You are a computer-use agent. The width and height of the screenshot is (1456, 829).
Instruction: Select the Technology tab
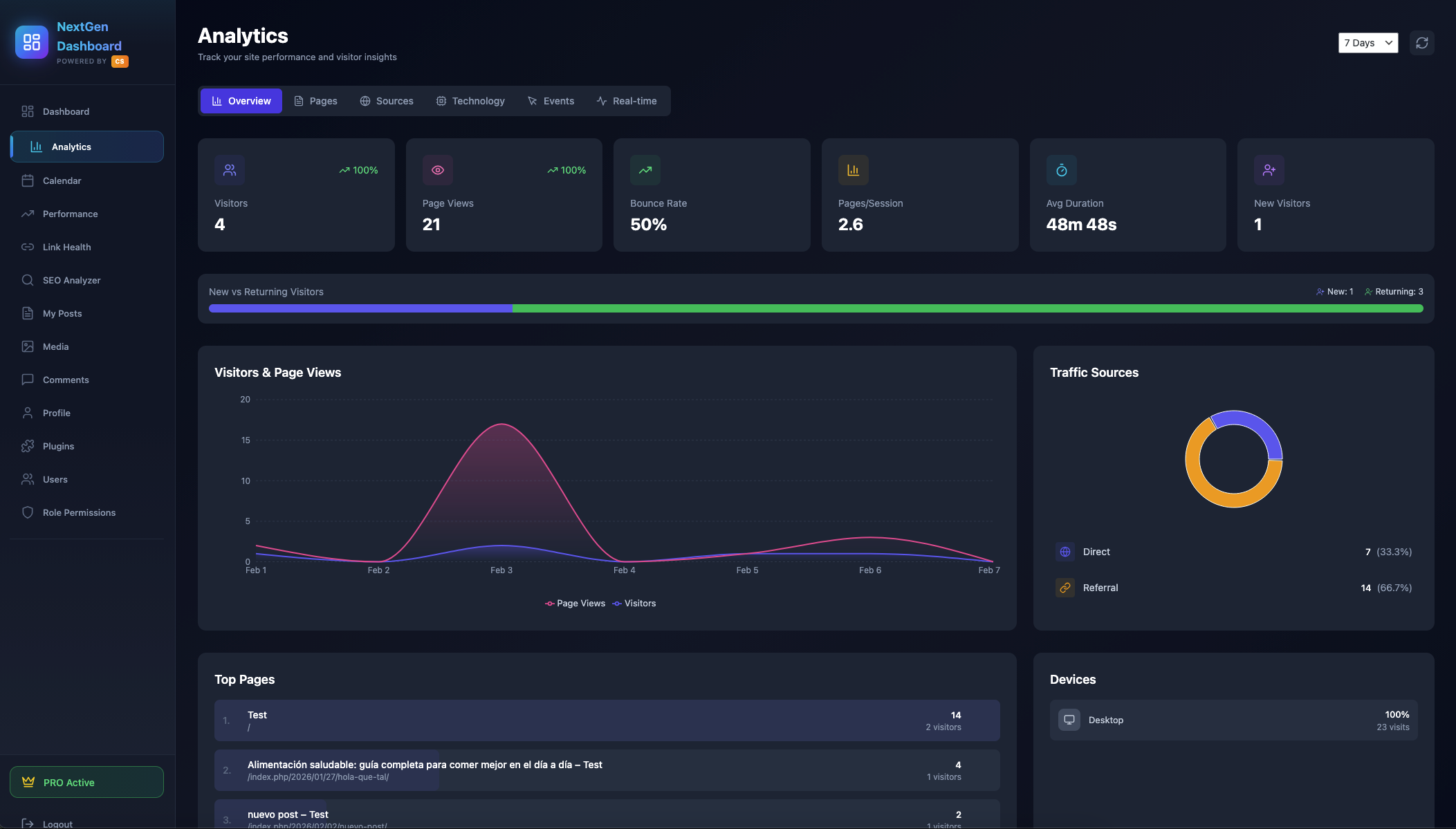pyautogui.click(x=470, y=101)
